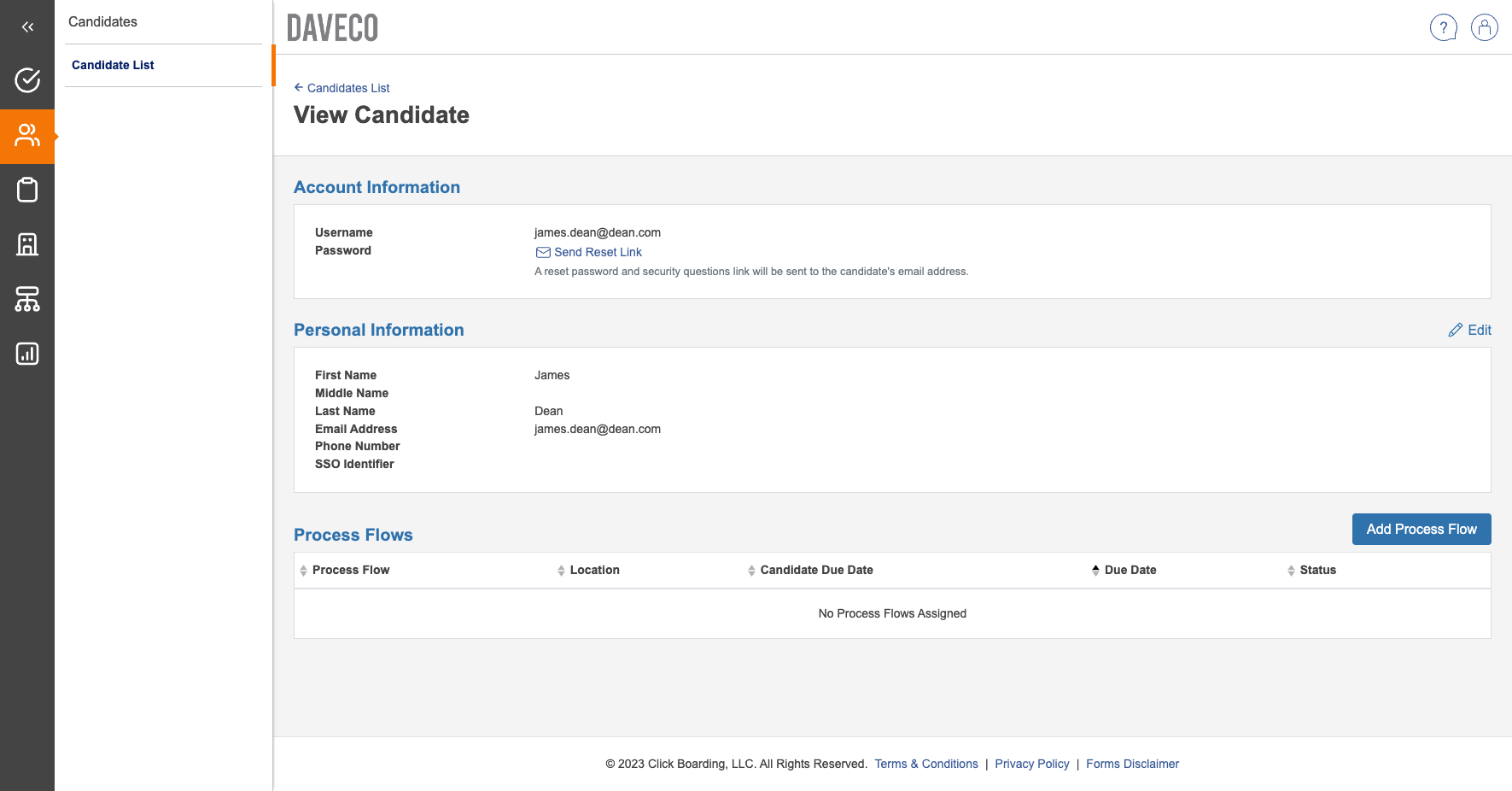The image size is (1512, 791).
Task: Send Reset Link for password
Action: 597,252
